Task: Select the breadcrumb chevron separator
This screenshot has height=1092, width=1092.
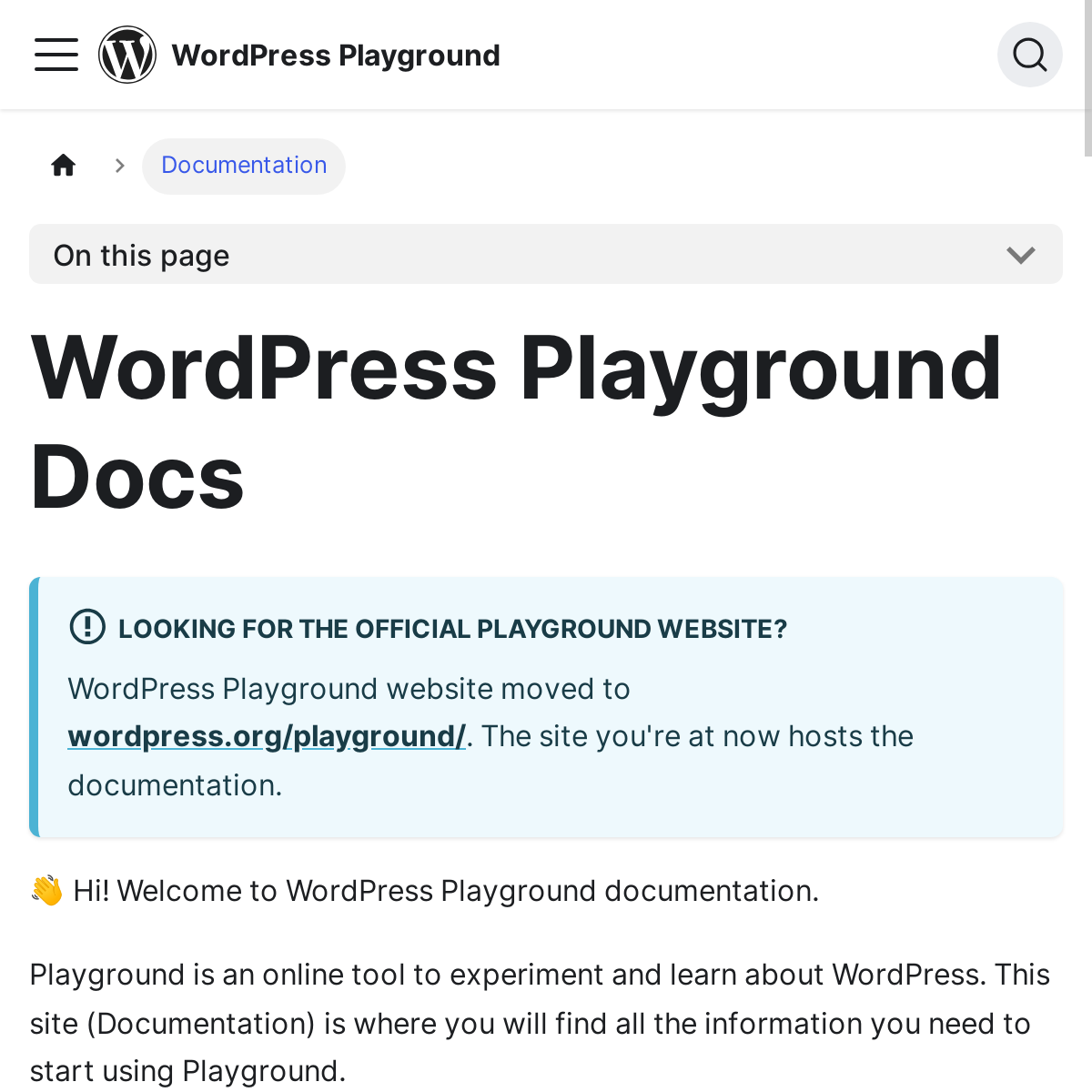Action: 119,165
